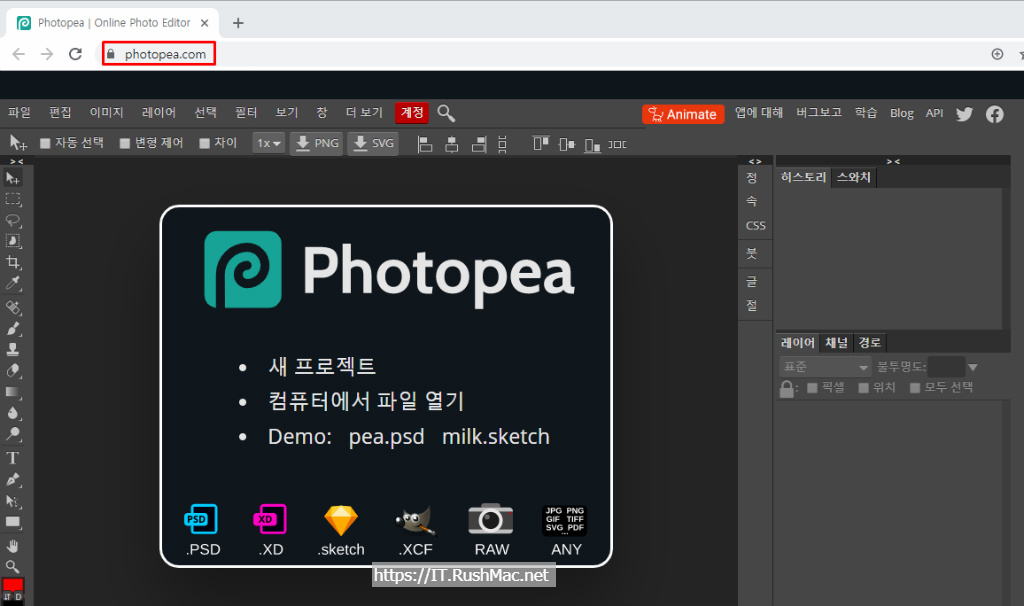Select the Rectangle shape tool
Screen dimensions: 1024x606
(x=13, y=522)
